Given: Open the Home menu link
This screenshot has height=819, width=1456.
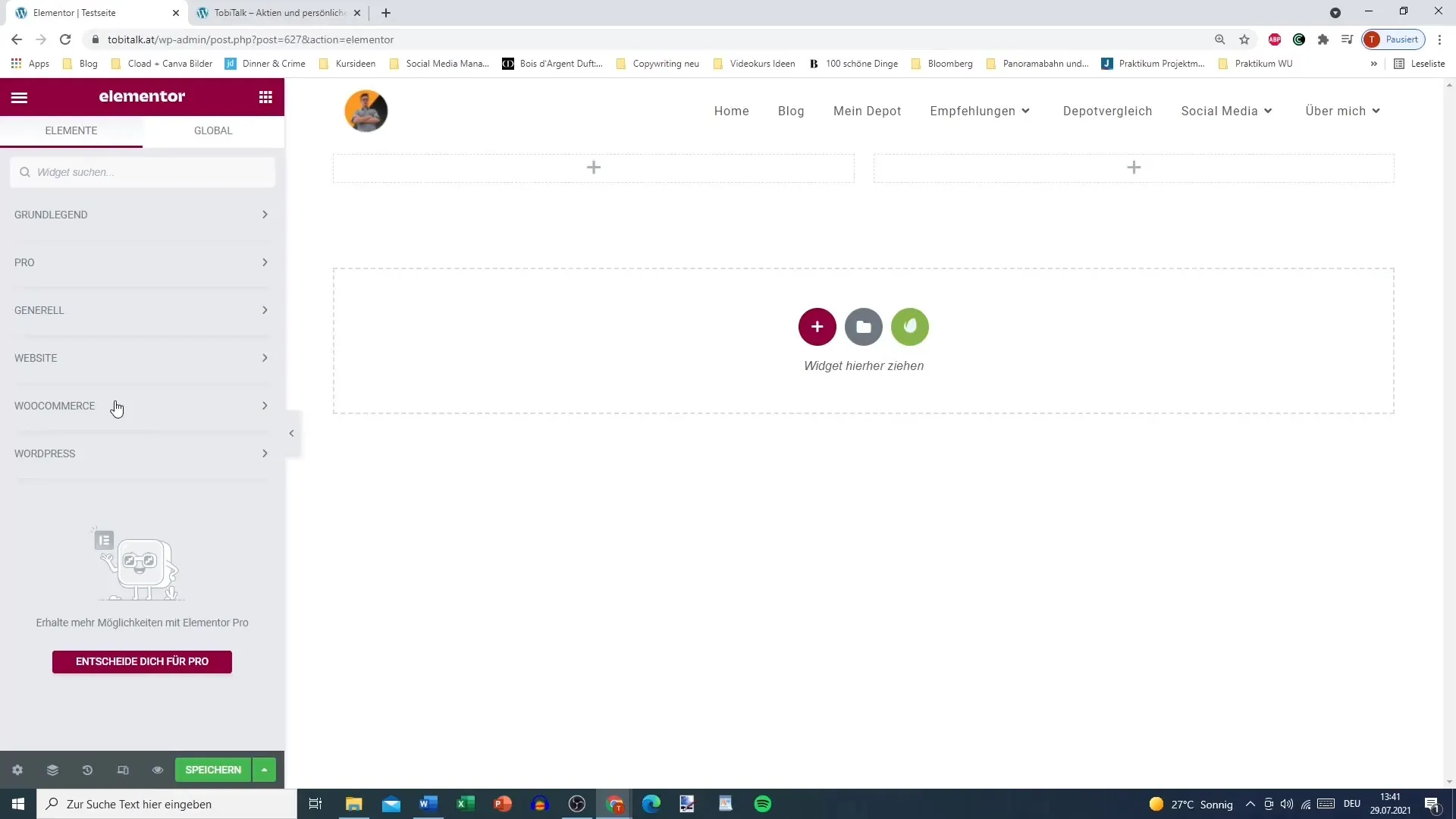Looking at the screenshot, I should 731,111.
